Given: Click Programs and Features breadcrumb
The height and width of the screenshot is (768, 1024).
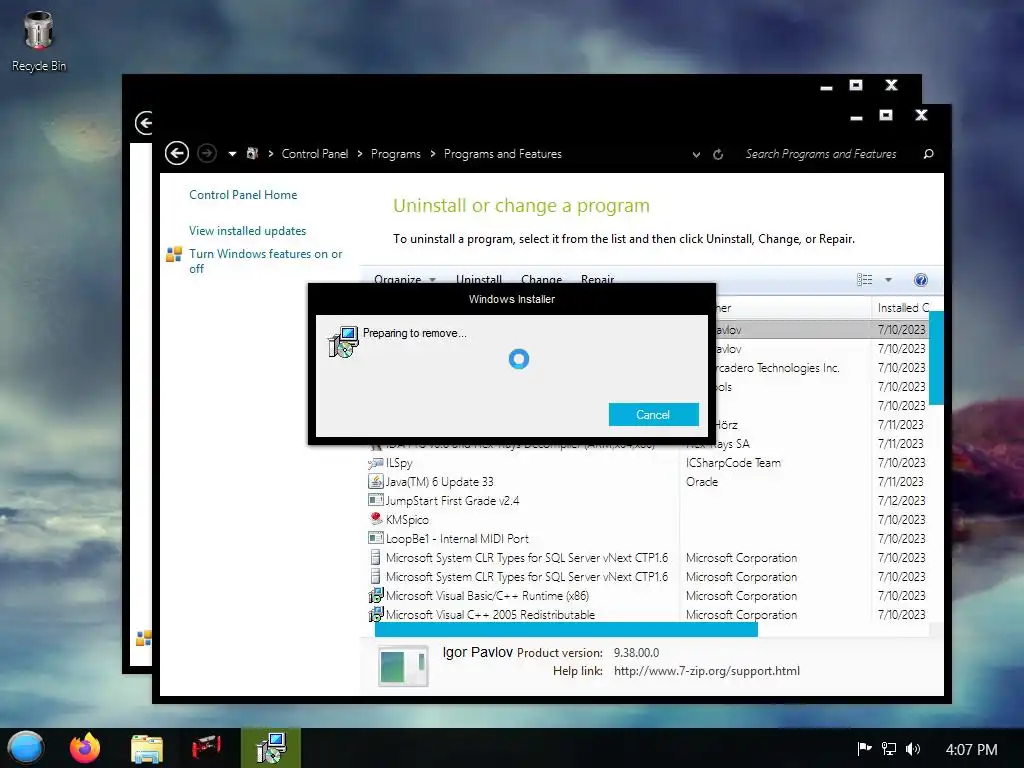Looking at the screenshot, I should click(503, 154).
